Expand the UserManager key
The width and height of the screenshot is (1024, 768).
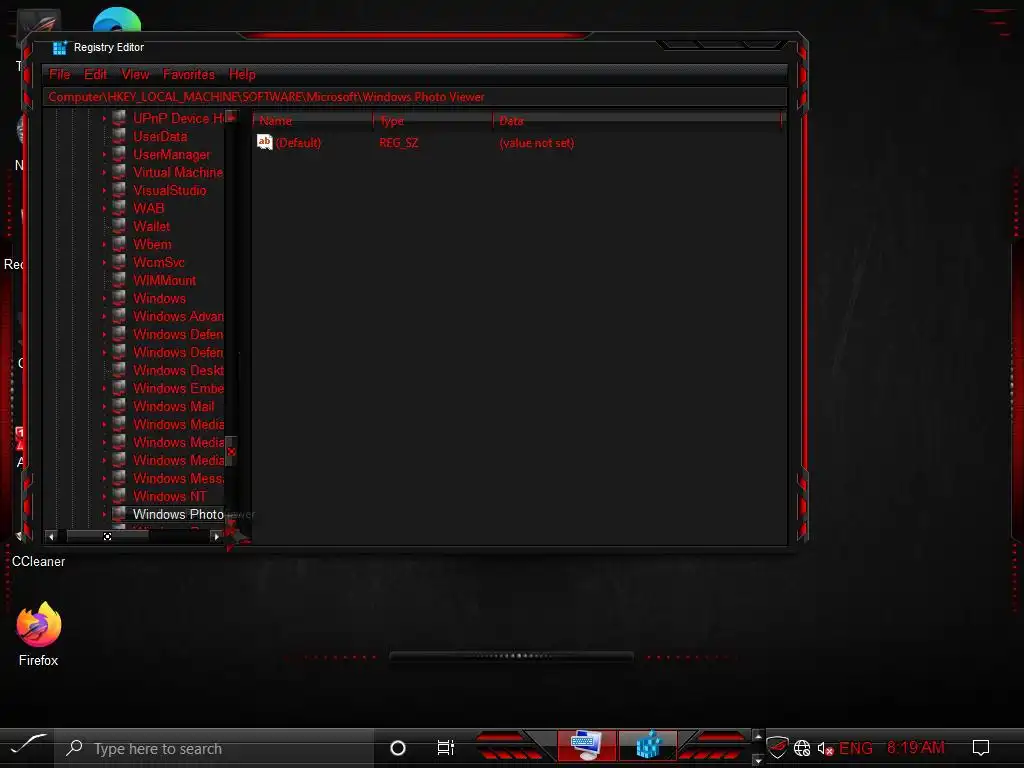(x=104, y=154)
